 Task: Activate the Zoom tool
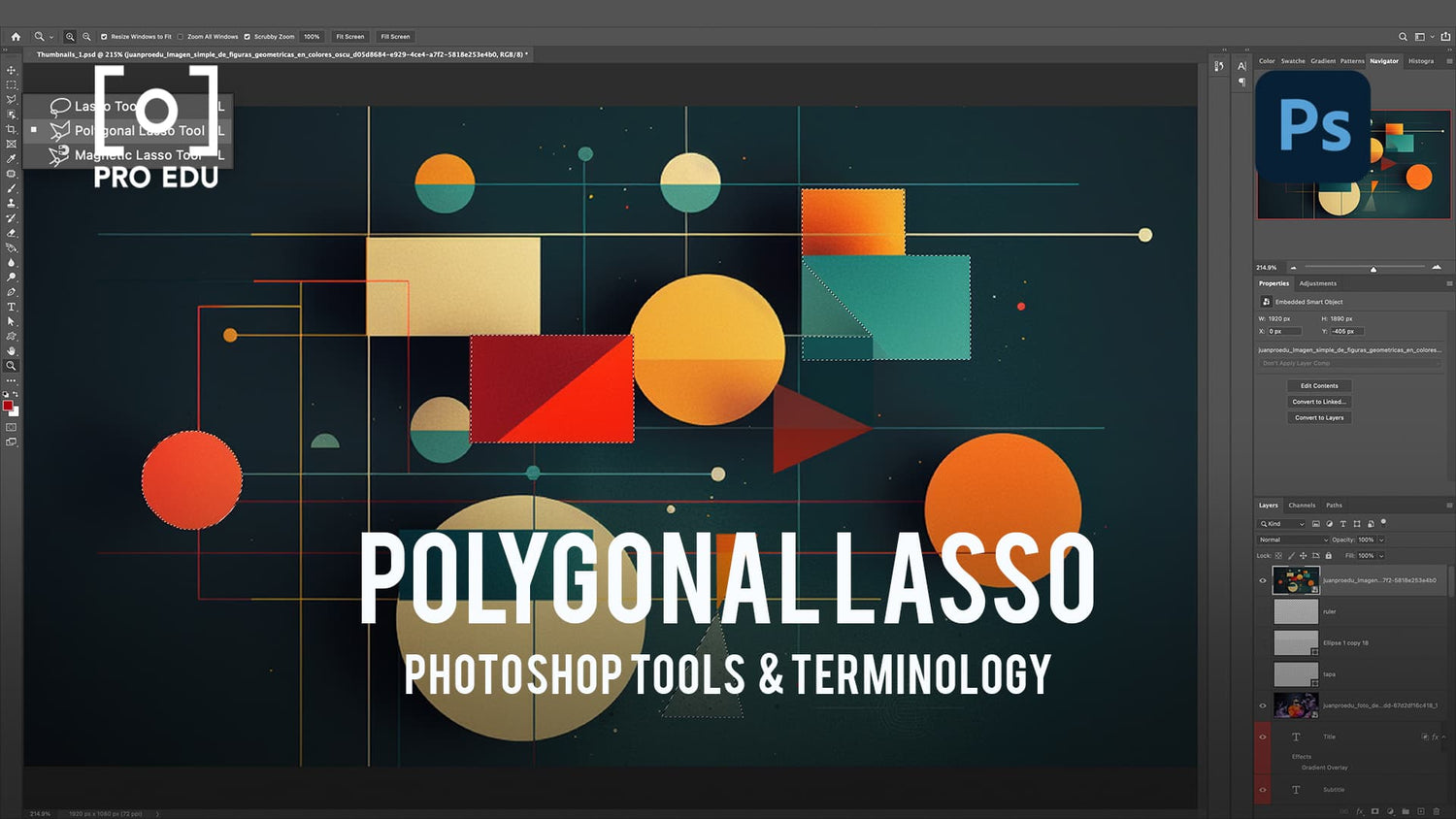(x=11, y=366)
